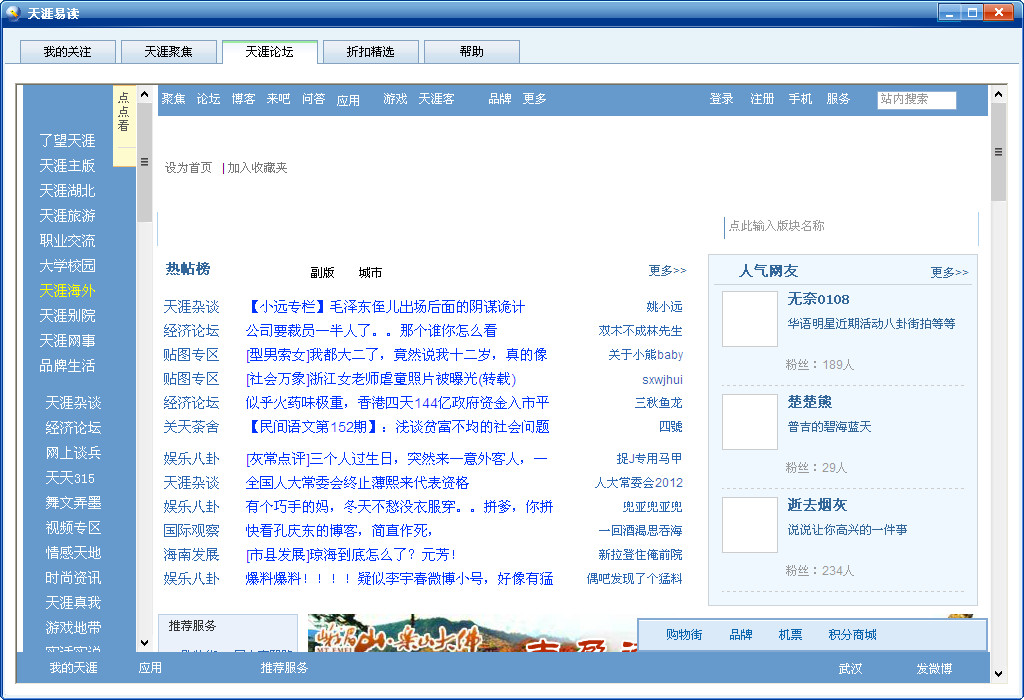This screenshot has height=700, width=1024.
Task: Click the 设为首页 link
Action: [x=188, y=168]
